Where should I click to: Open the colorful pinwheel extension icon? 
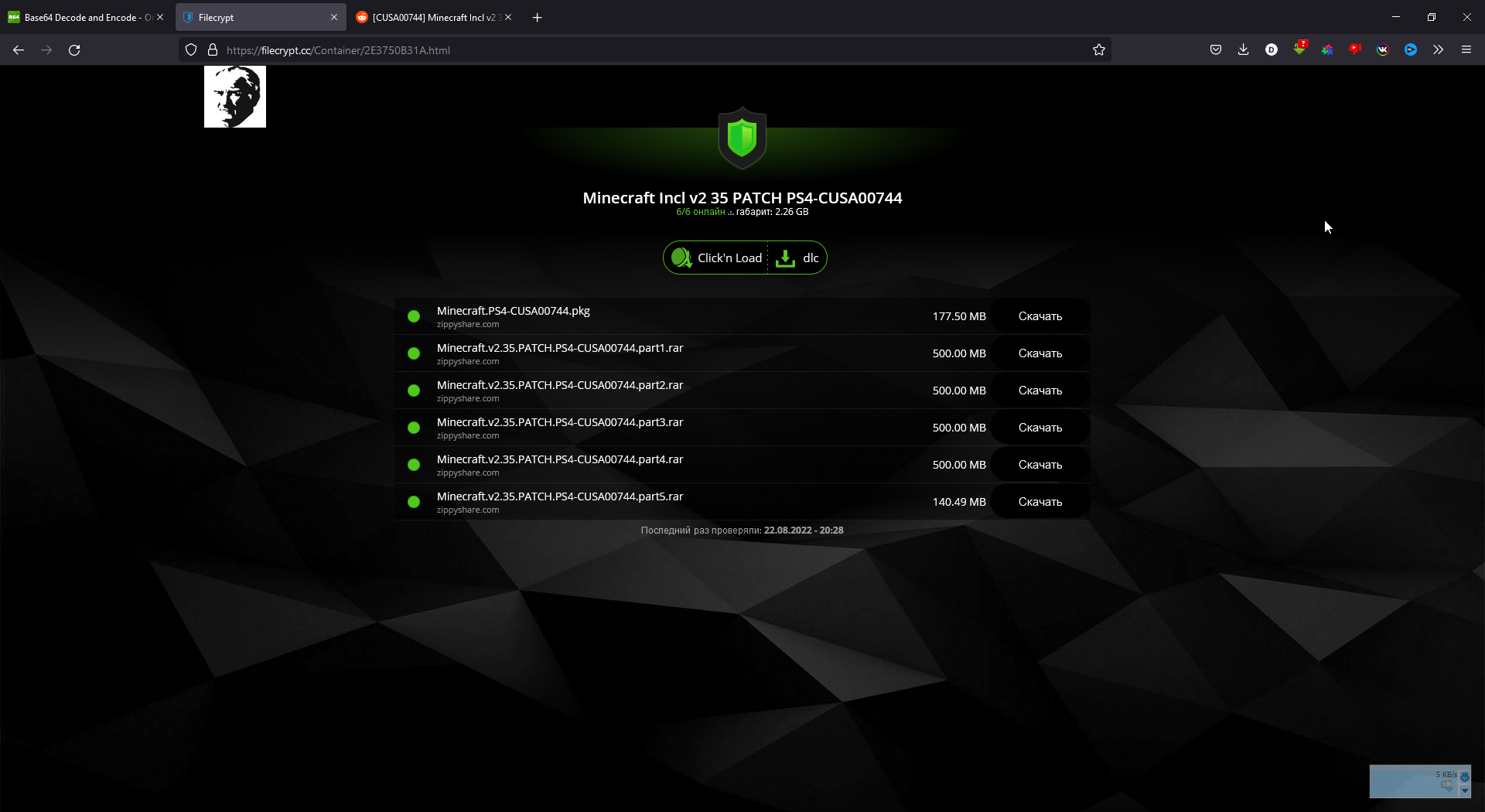point(1327,50)
